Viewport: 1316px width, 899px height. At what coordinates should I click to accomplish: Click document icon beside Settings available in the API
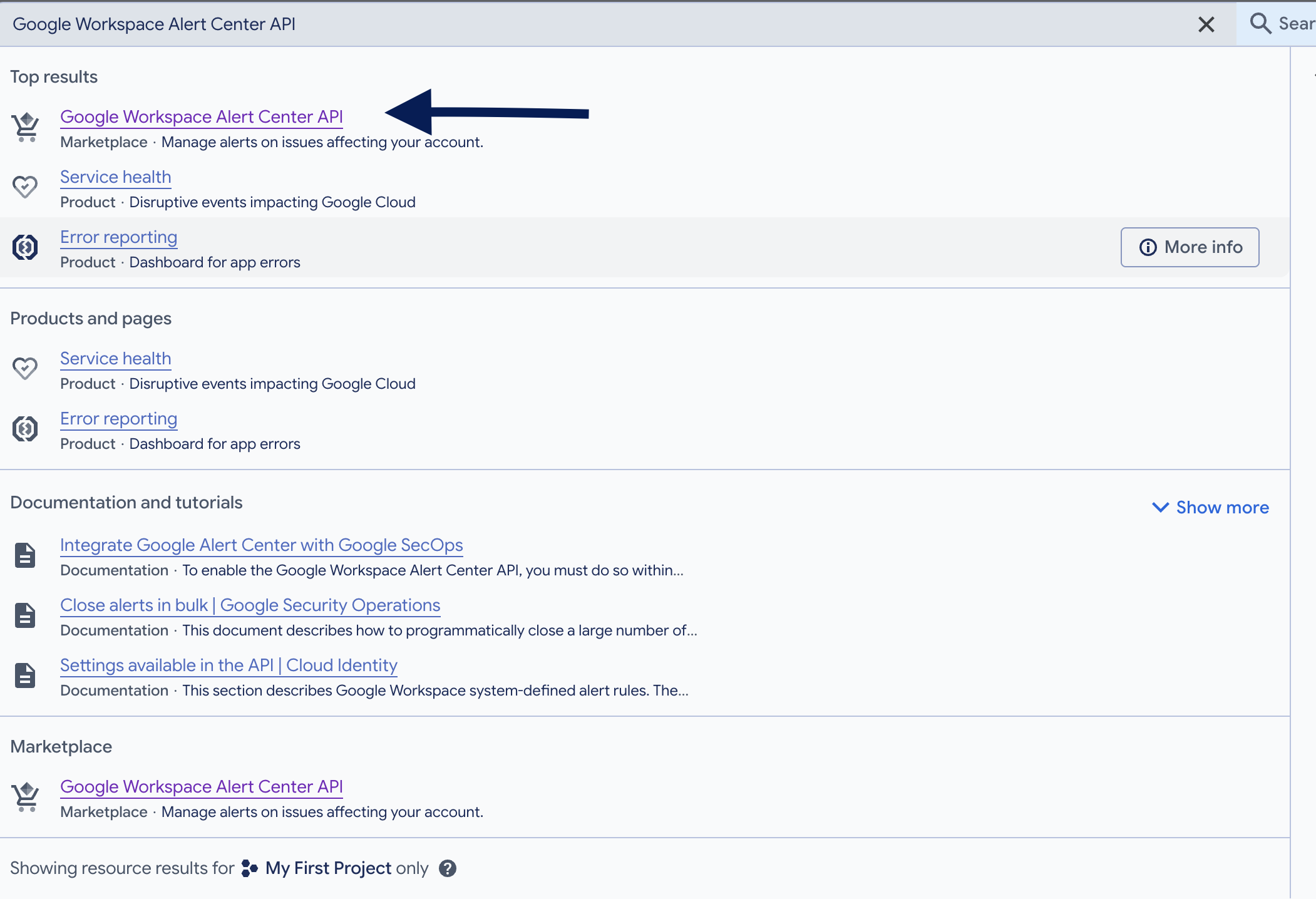(25, 676)
